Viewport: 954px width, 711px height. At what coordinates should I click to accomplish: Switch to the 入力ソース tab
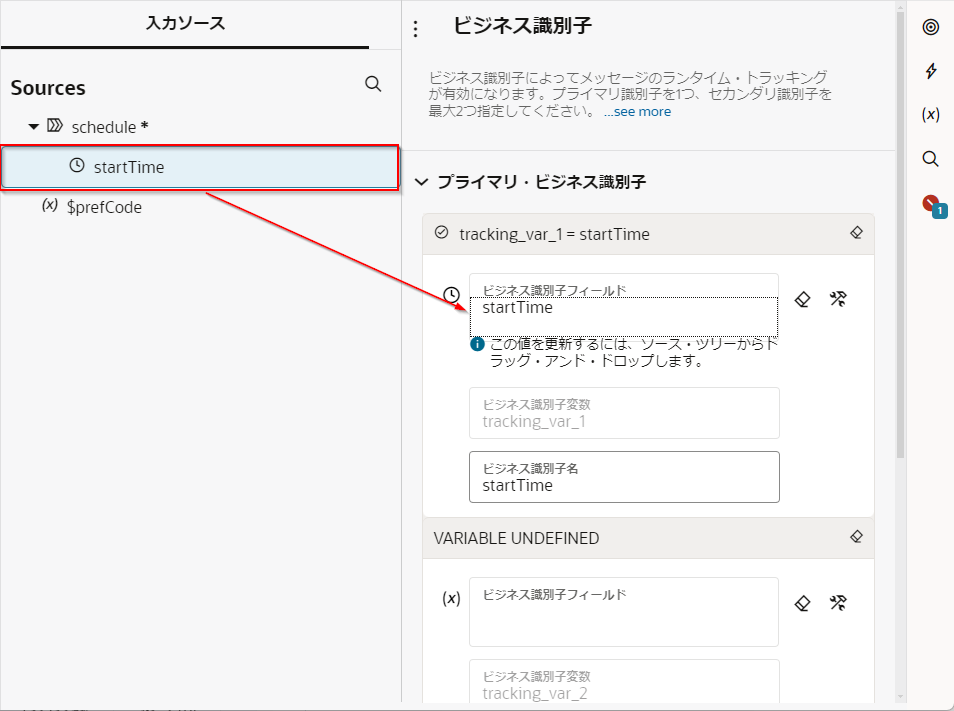tap(185, 23)
